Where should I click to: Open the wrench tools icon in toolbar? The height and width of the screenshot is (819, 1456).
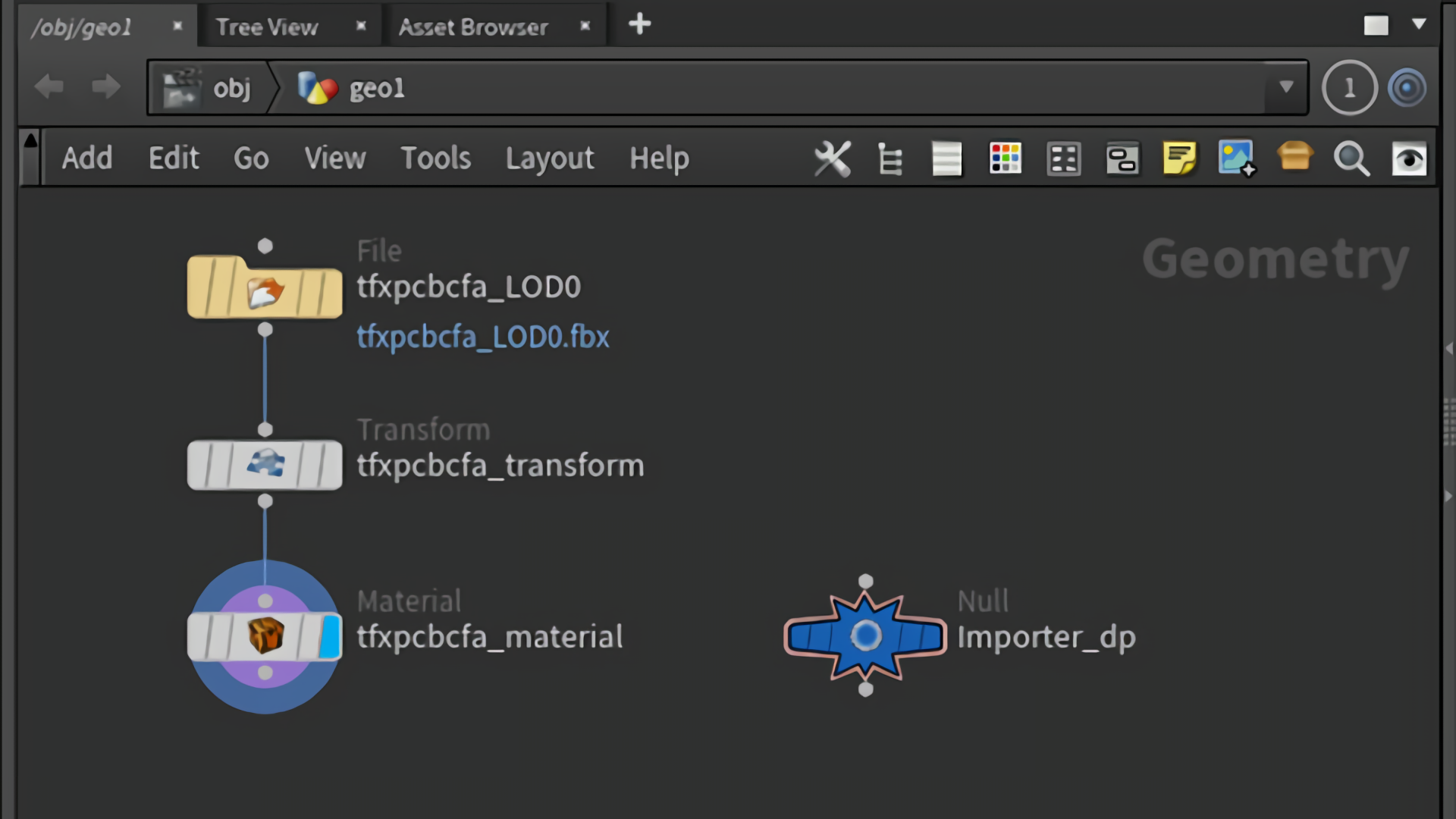pyautogui.click(x=832, y=159)
